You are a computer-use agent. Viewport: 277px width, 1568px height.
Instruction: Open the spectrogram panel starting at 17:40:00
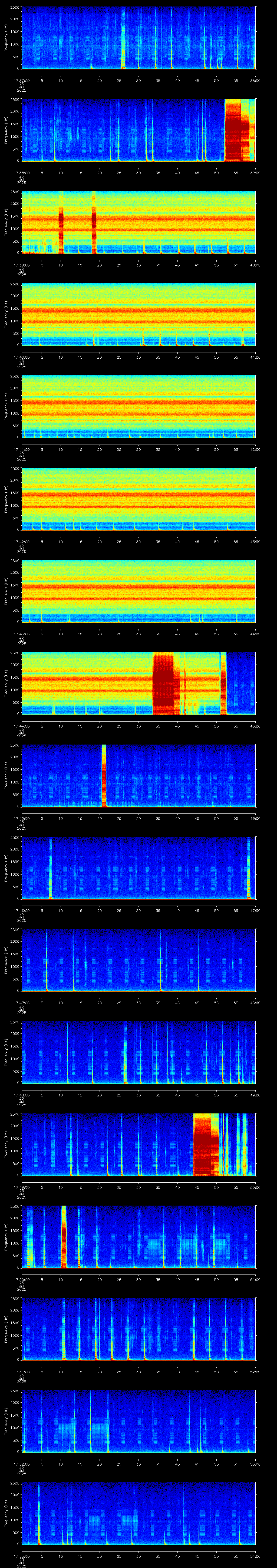pos(138,315)
